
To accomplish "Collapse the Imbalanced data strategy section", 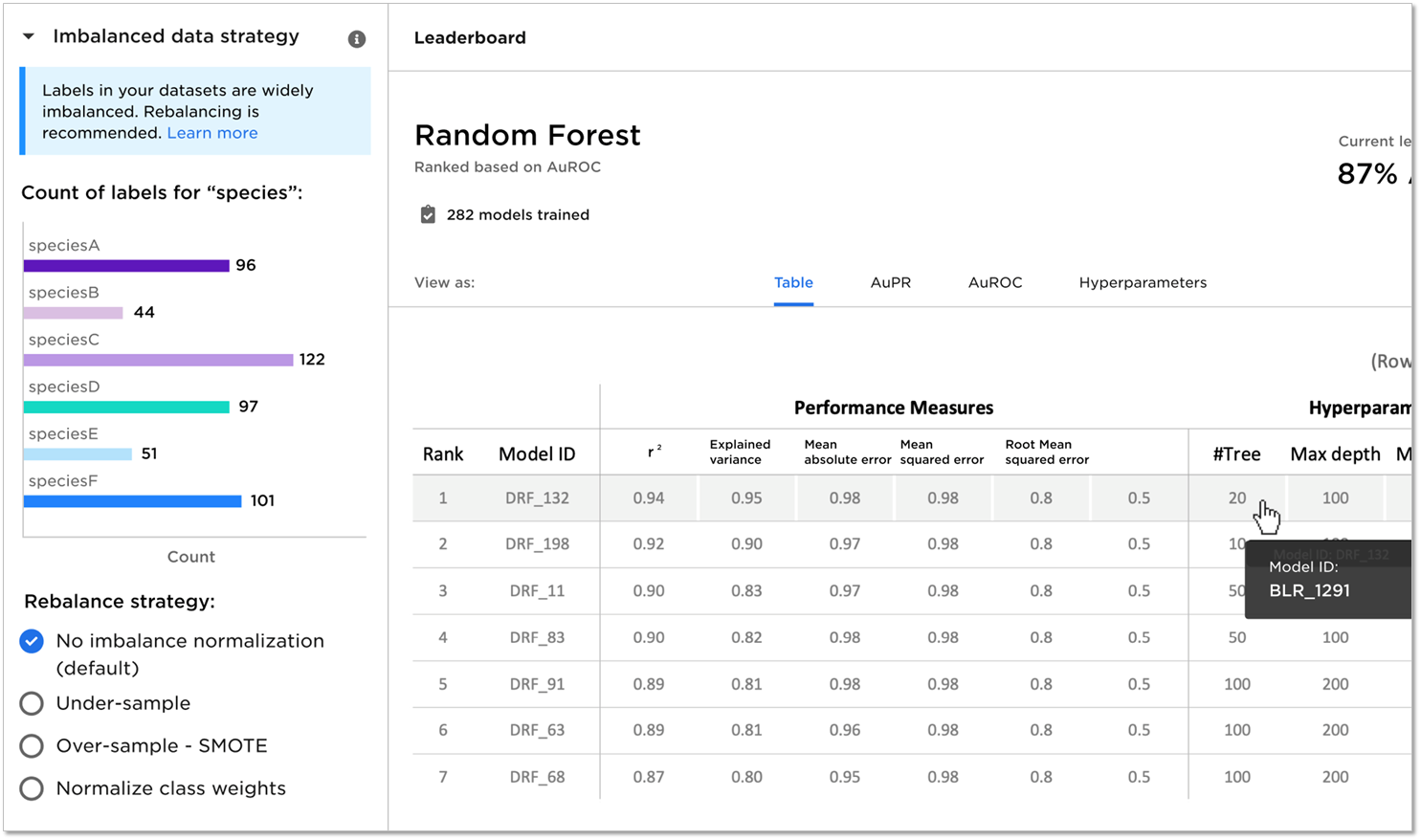I will click(x=29, y=36).
